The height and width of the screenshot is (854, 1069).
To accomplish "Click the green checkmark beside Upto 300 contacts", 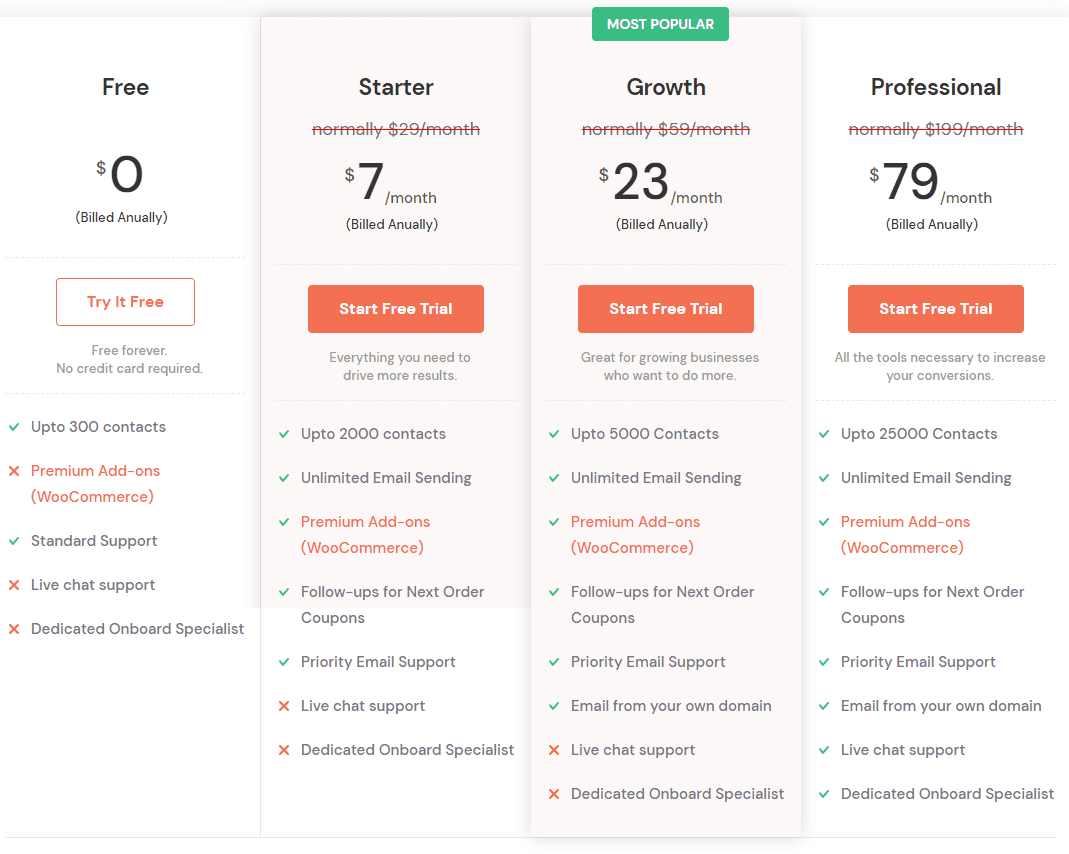I will 13,427.
